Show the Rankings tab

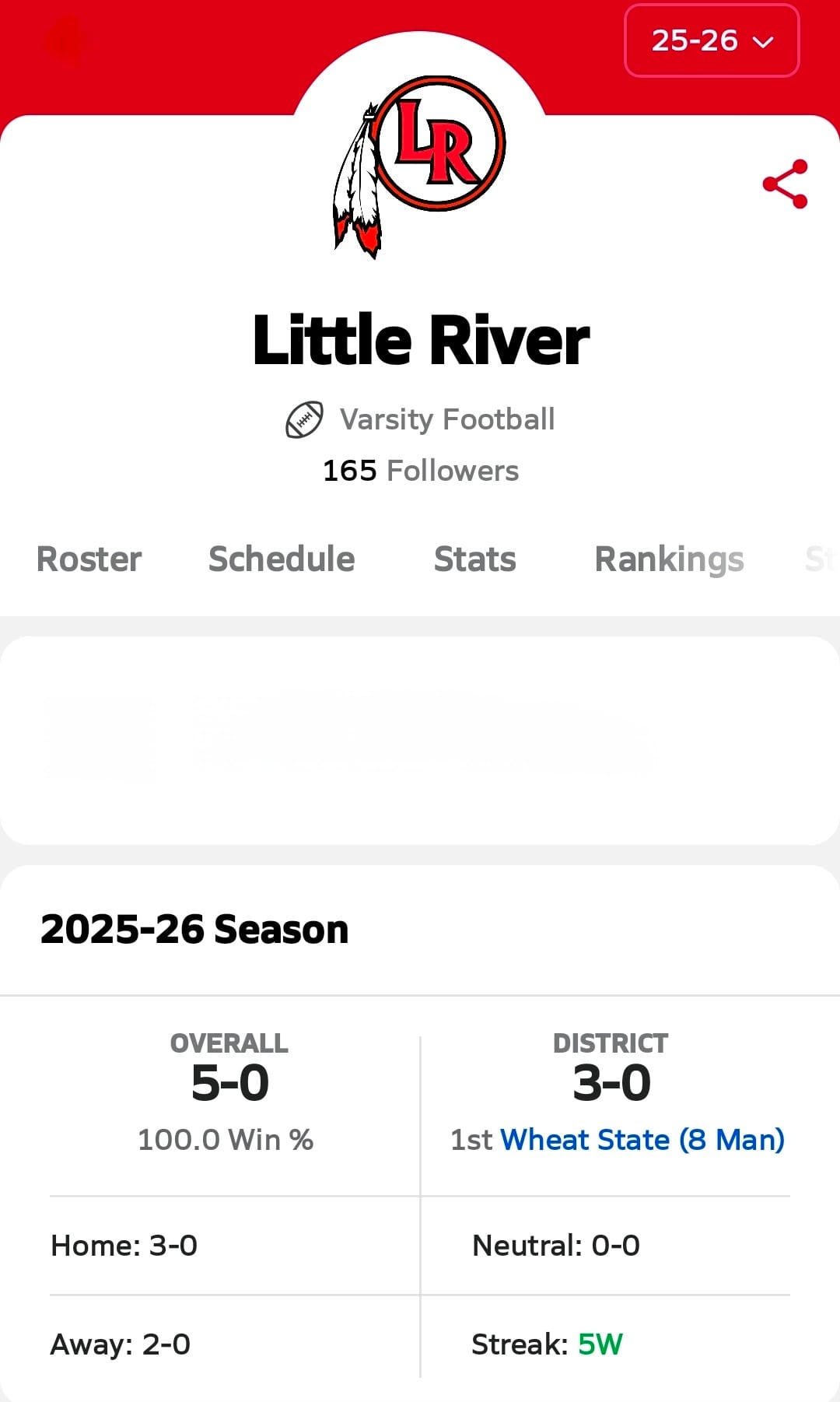click(x=669, y=559)
